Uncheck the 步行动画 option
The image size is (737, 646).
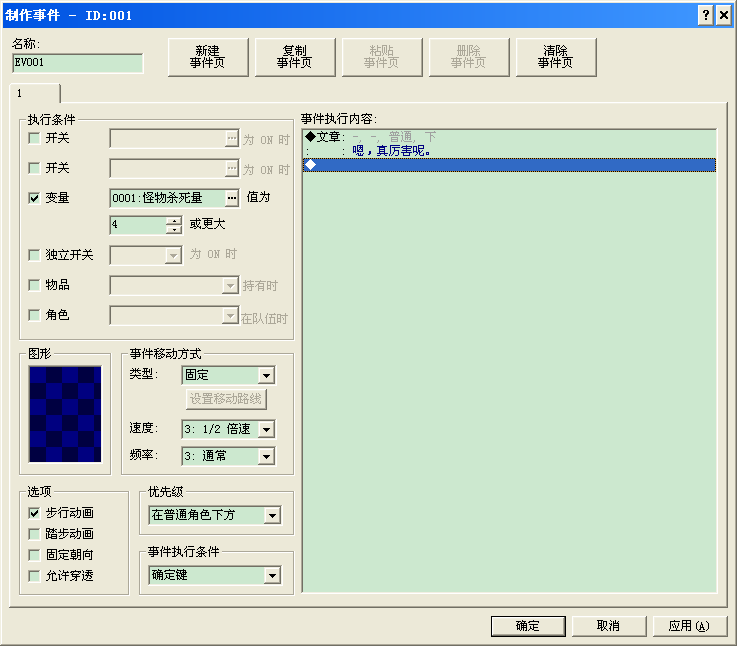(x=34, y=513)
